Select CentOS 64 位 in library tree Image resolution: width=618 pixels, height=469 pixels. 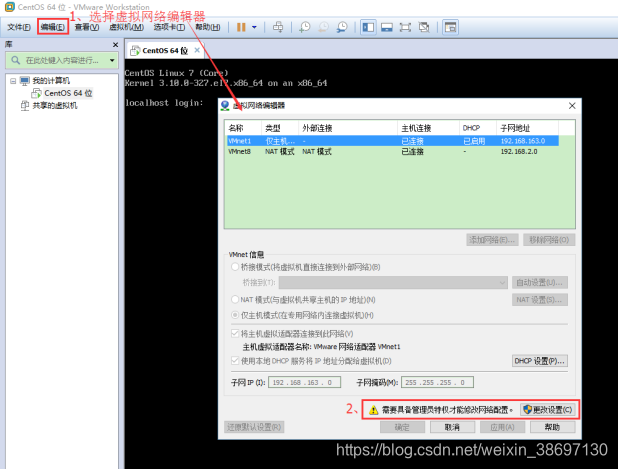click(x=68, y=93)
